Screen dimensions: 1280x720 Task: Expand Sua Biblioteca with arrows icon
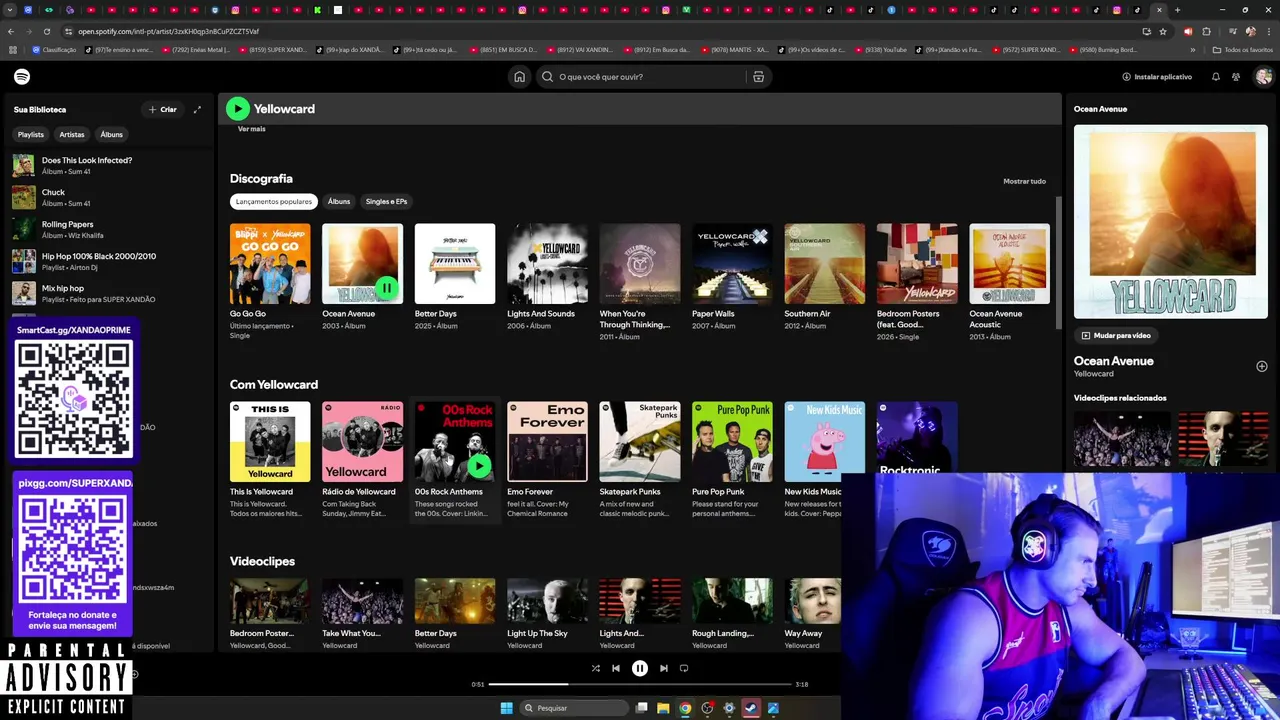[x=197, y=109]
